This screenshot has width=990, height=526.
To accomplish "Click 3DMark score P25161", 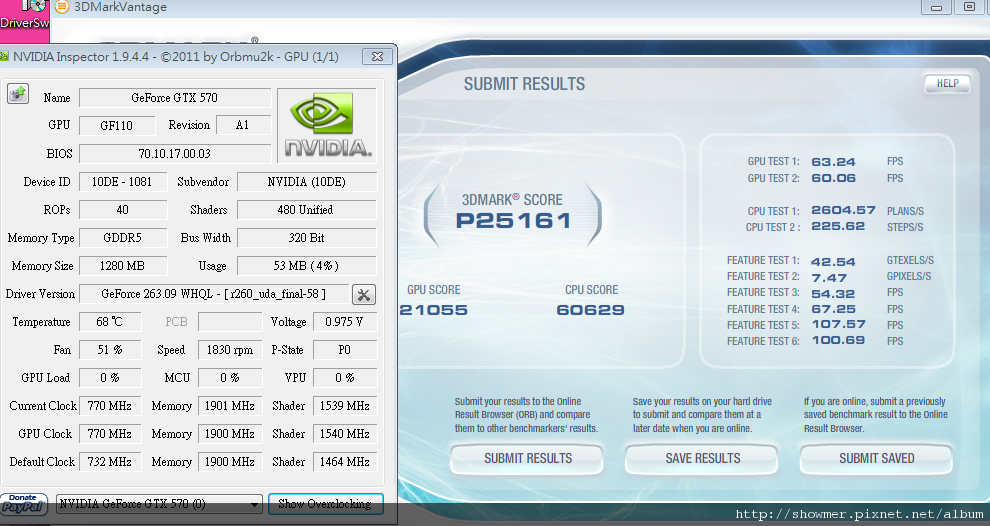I will 513,220.
